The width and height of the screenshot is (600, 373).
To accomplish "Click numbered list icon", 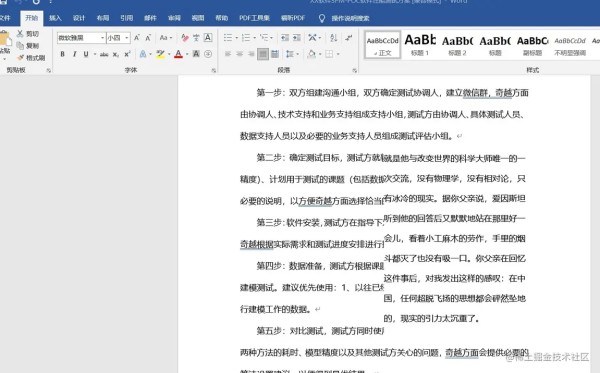I will [246, 37].
